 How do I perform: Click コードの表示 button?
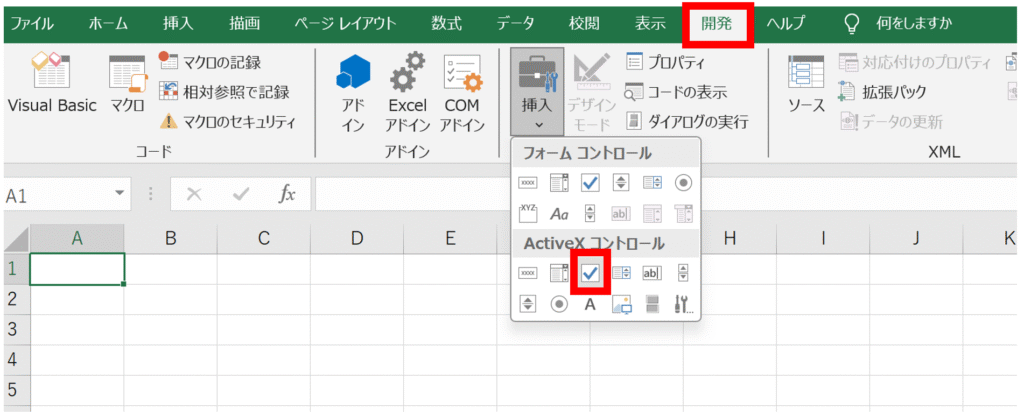point(675,92)
